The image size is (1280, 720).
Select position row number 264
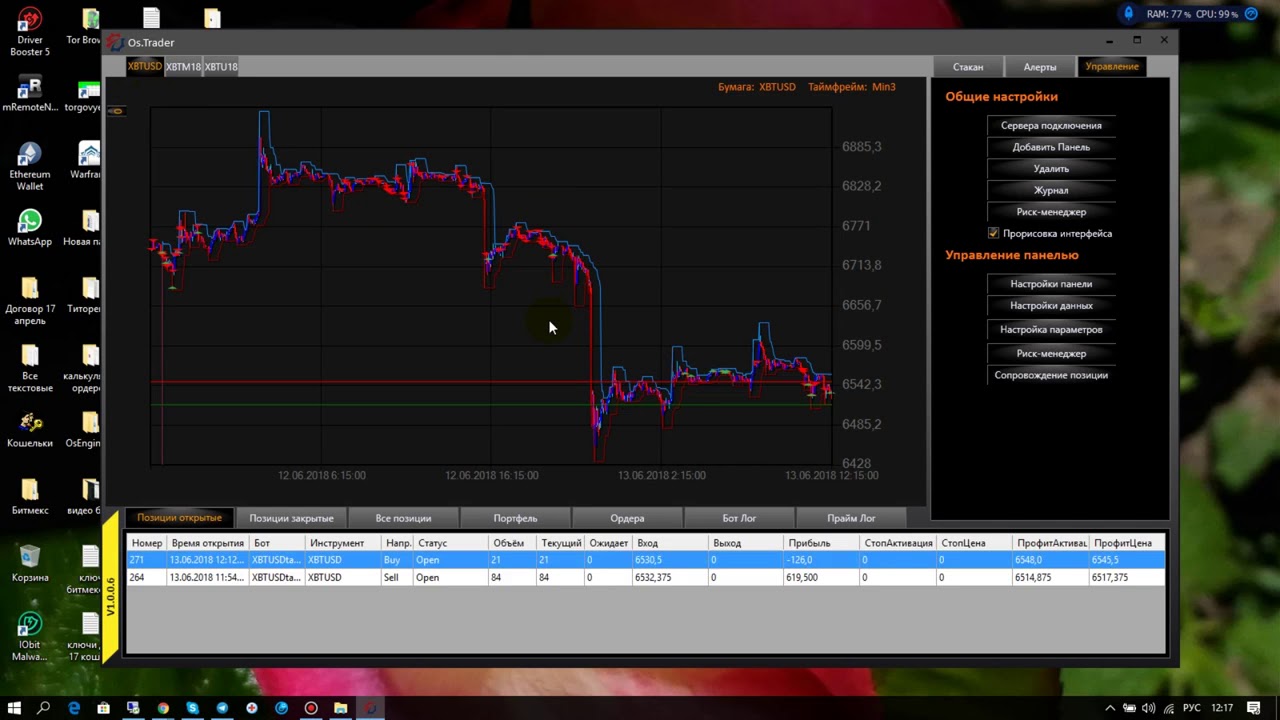pos(646,577)
